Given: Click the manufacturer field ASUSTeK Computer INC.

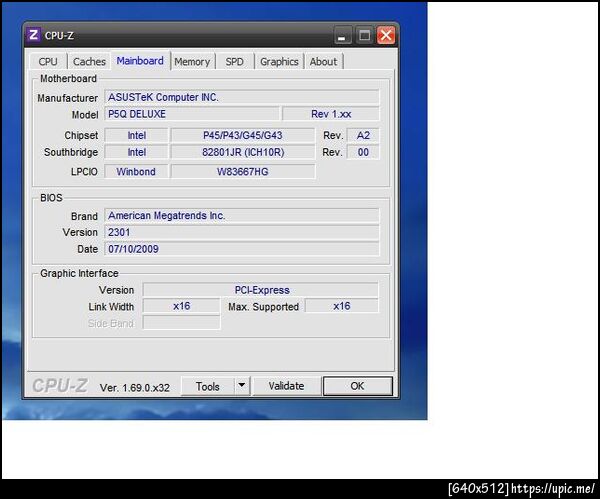Looking at the screenshot, I should pyautogui.click(x=242, y=97).
